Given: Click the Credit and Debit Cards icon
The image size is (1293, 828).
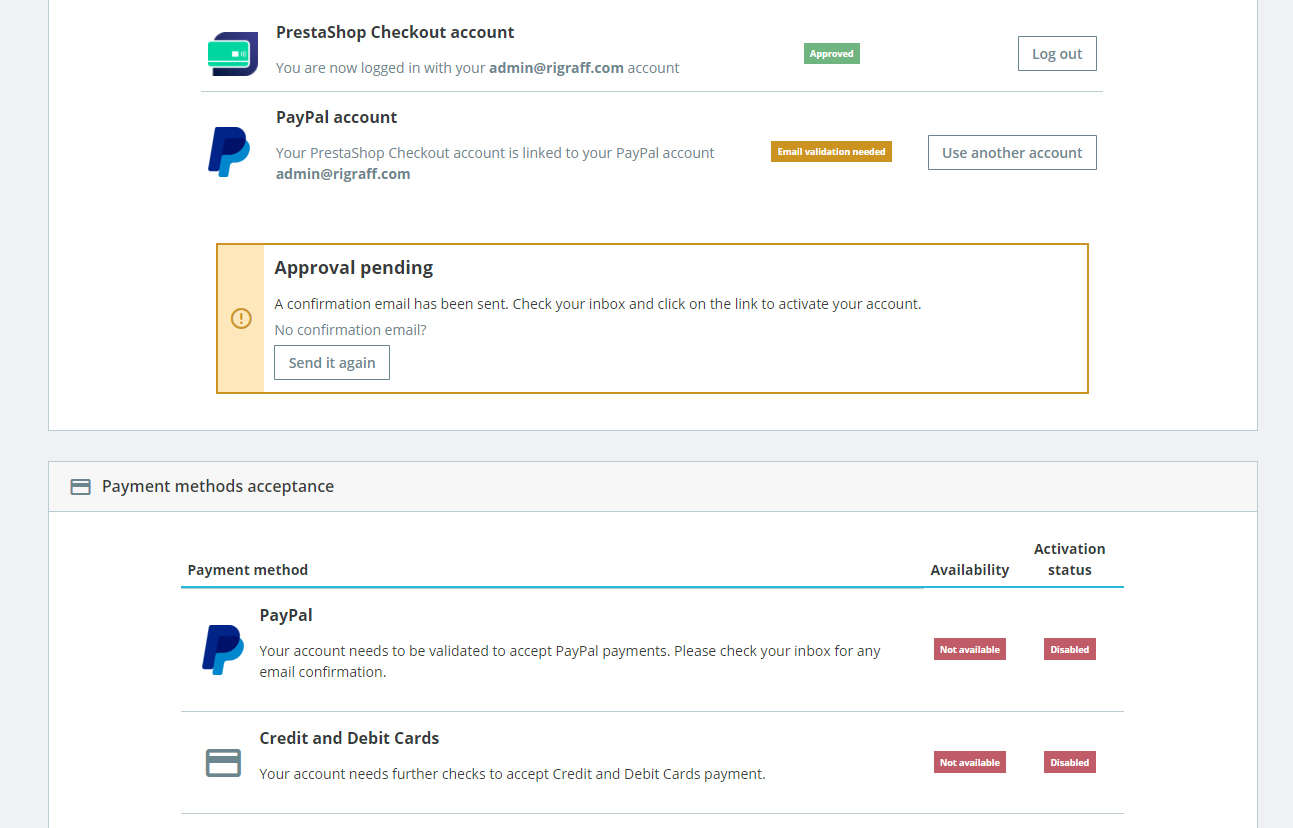Looking at the screenshot, I should click(x=223, y=763).
